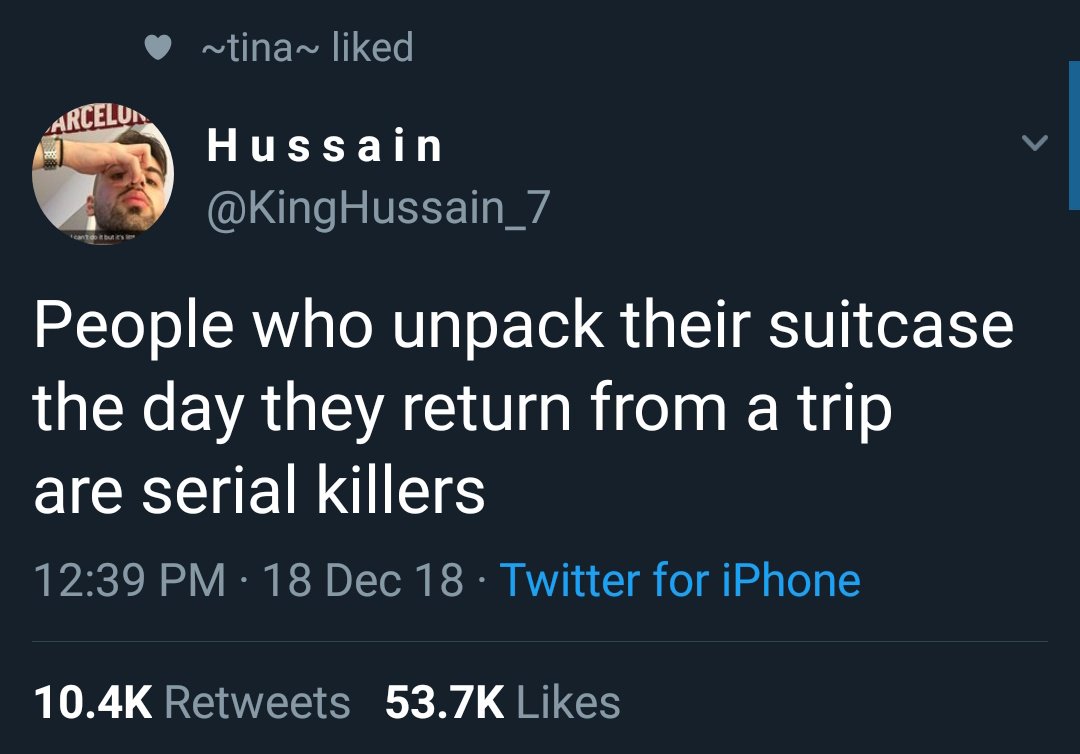Open Hussain's round profile picture
This screenshot has width=1080, height=754.
click(x=103, y=174)
